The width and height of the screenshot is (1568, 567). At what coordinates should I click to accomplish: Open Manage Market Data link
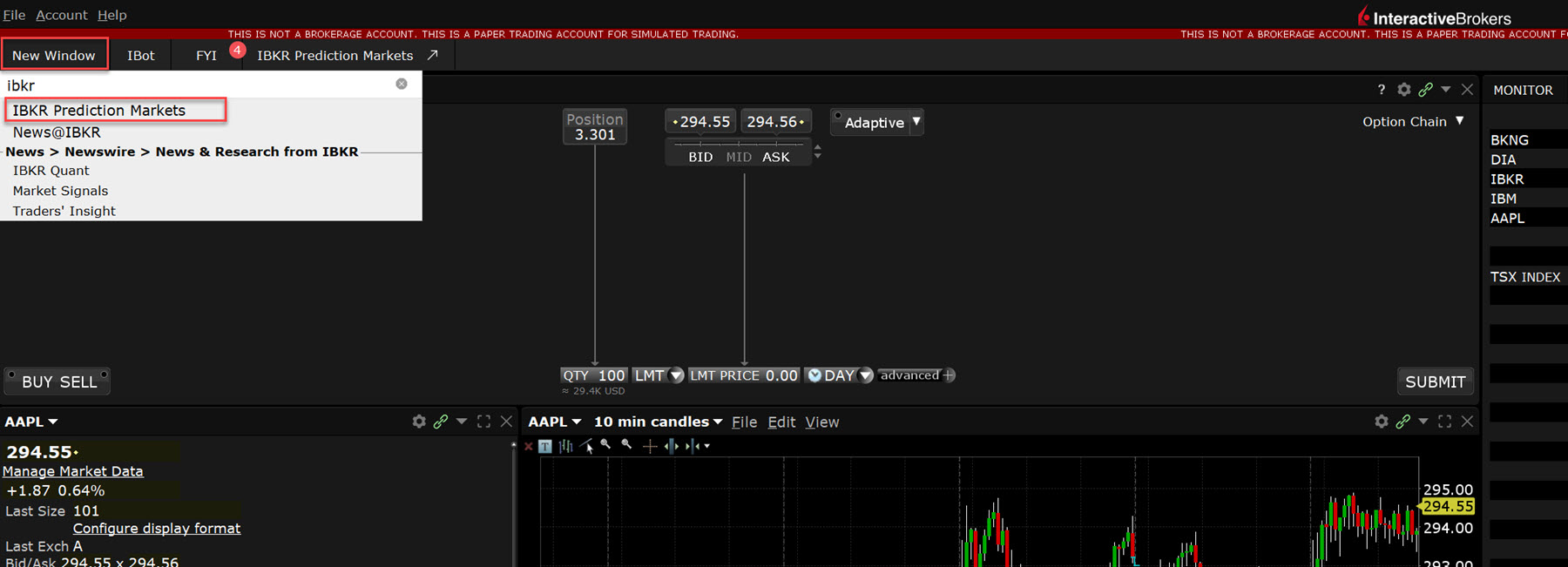pyautogui.click(x=73, y=471)
